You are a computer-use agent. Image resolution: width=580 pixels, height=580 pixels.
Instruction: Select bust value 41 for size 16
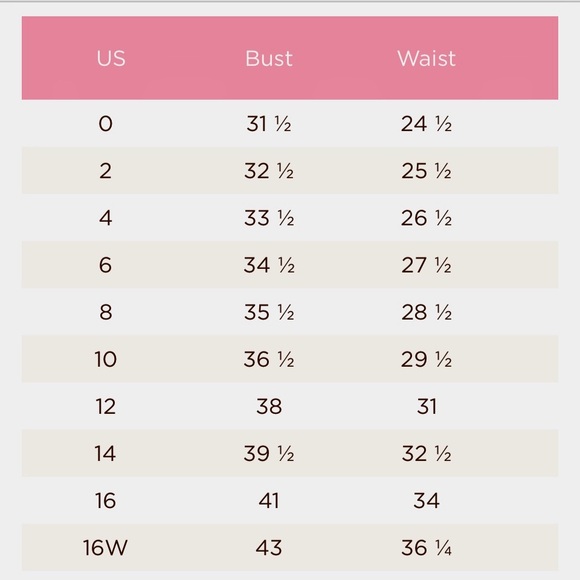pyautogui.click(x=269, y=500)
